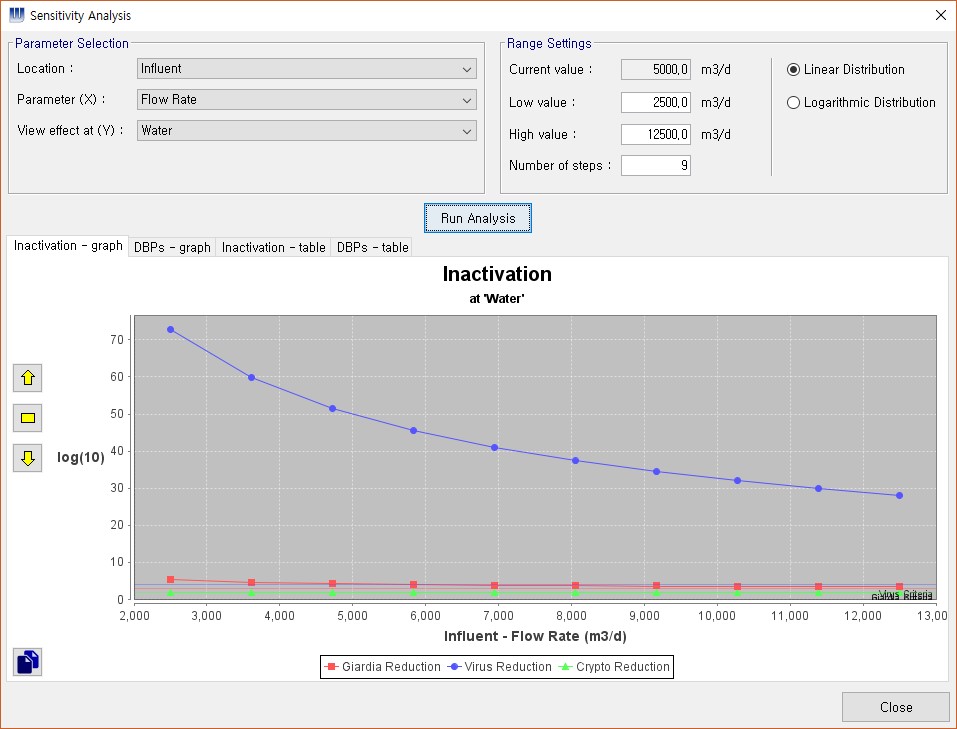Click the yellow rectangle reset icon

pos(27,418)
